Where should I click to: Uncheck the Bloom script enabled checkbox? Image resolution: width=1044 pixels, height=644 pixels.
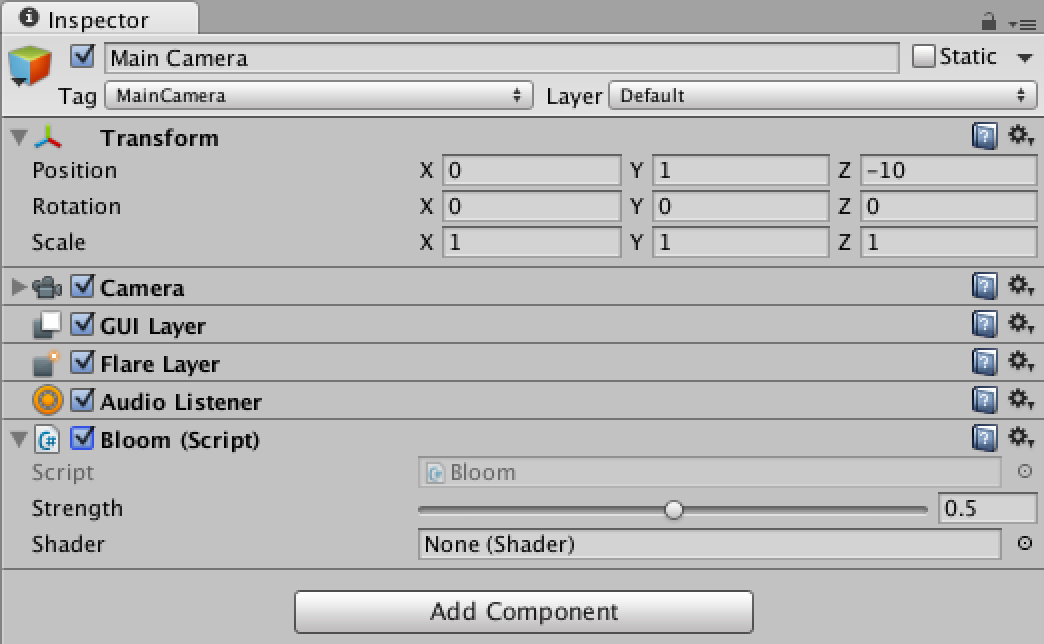tap(84, 439)
